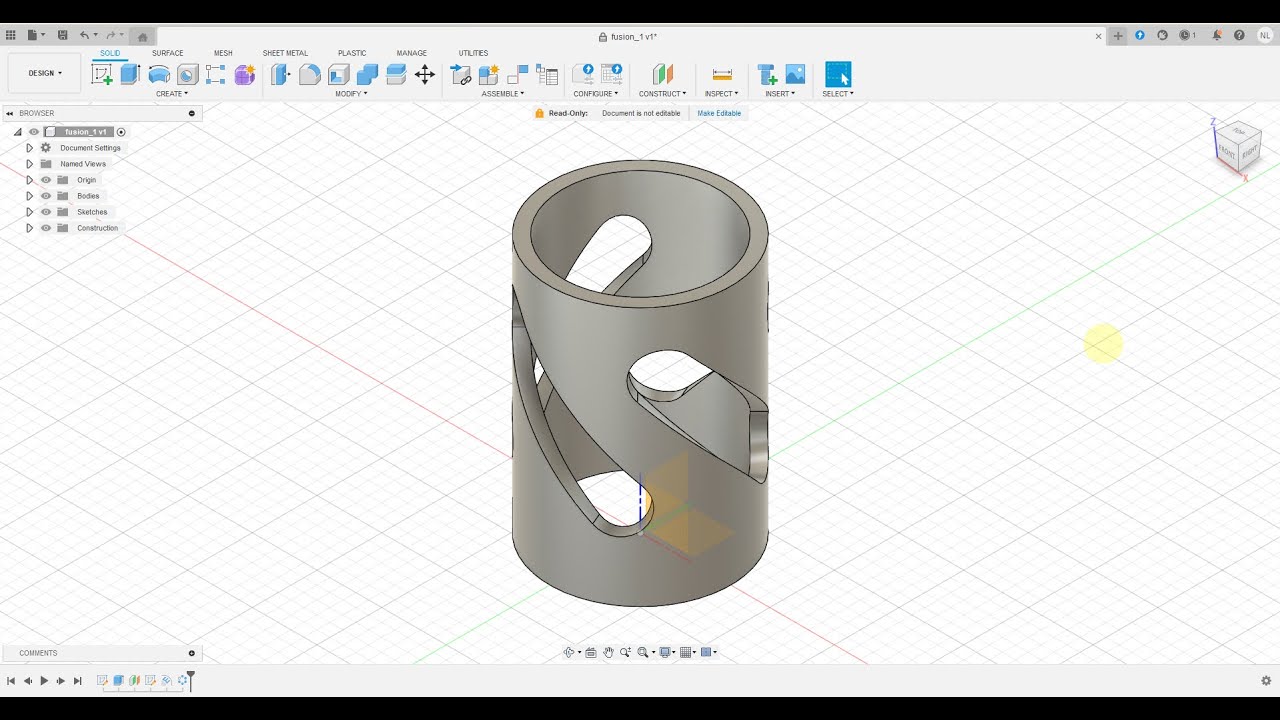Open the job status clock icon

click(1187, 35)
